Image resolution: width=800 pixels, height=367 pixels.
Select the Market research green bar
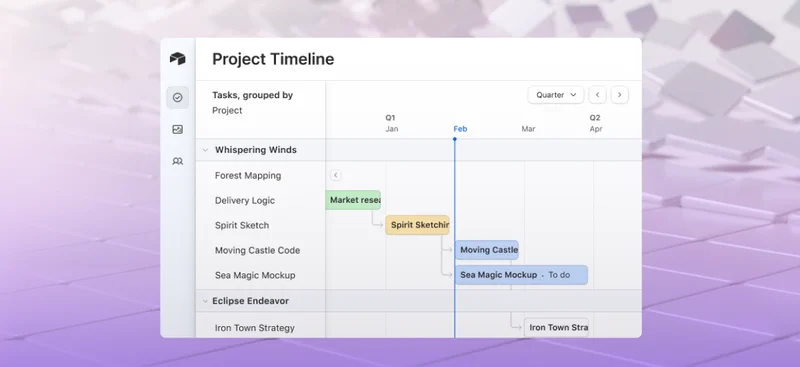[x=353, y=200]
